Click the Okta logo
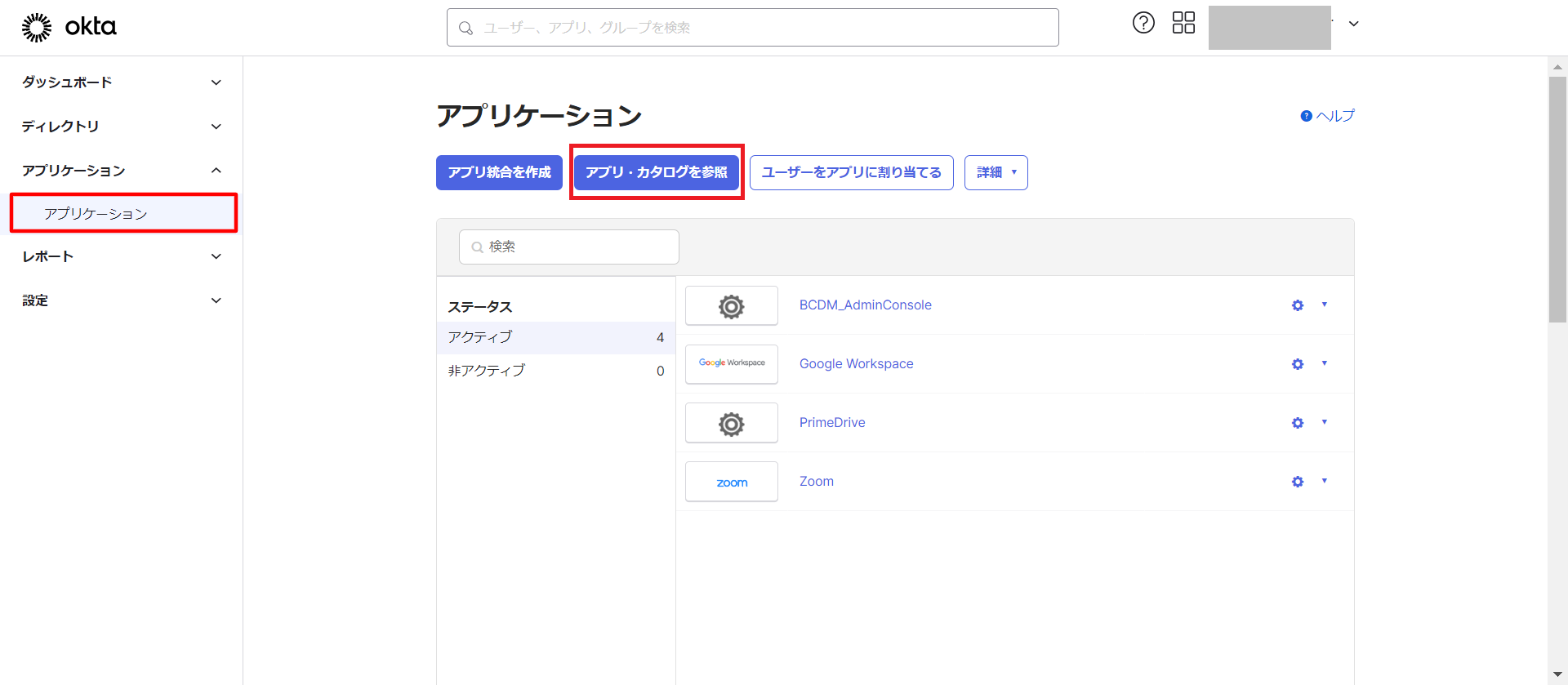1568x685 pixels. click(69, 27)
